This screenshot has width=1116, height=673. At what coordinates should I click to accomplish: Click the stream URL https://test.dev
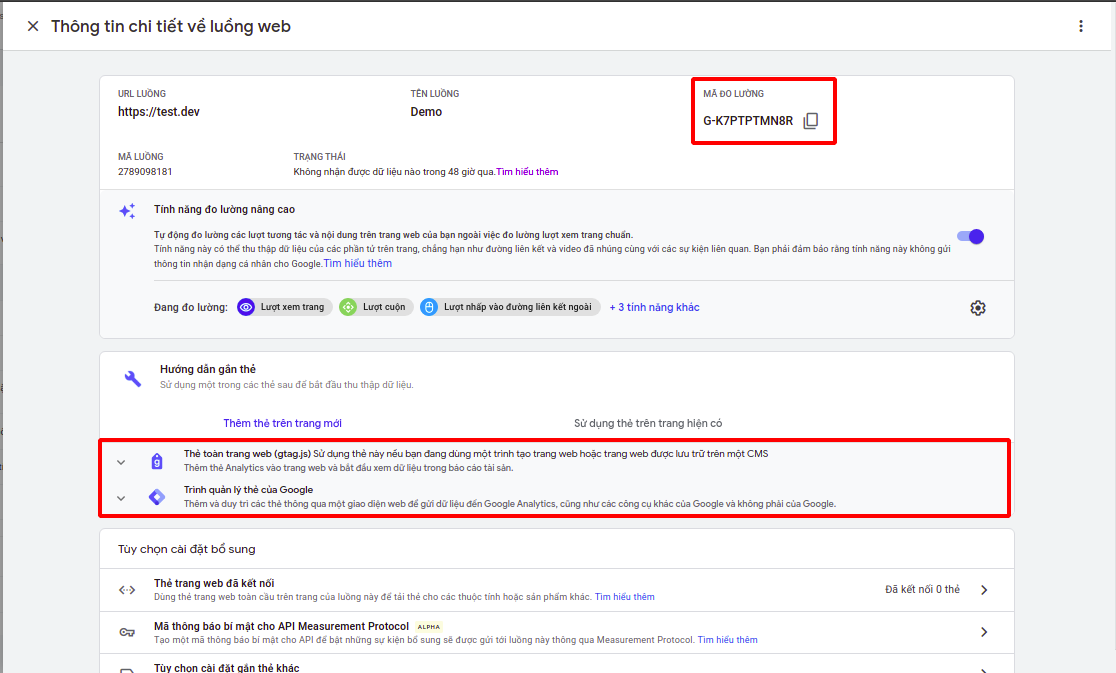[159, 112]
